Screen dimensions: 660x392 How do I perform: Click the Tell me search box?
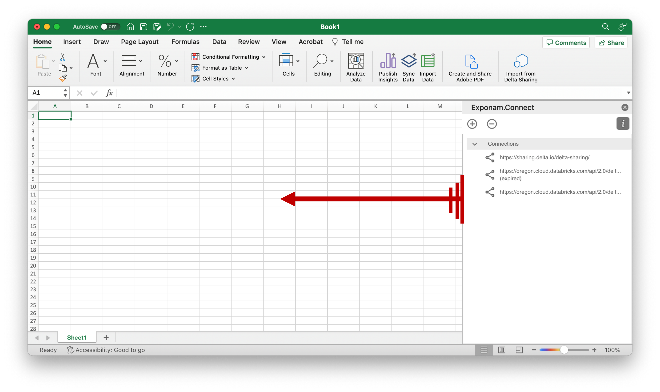[x=348, y=42]
